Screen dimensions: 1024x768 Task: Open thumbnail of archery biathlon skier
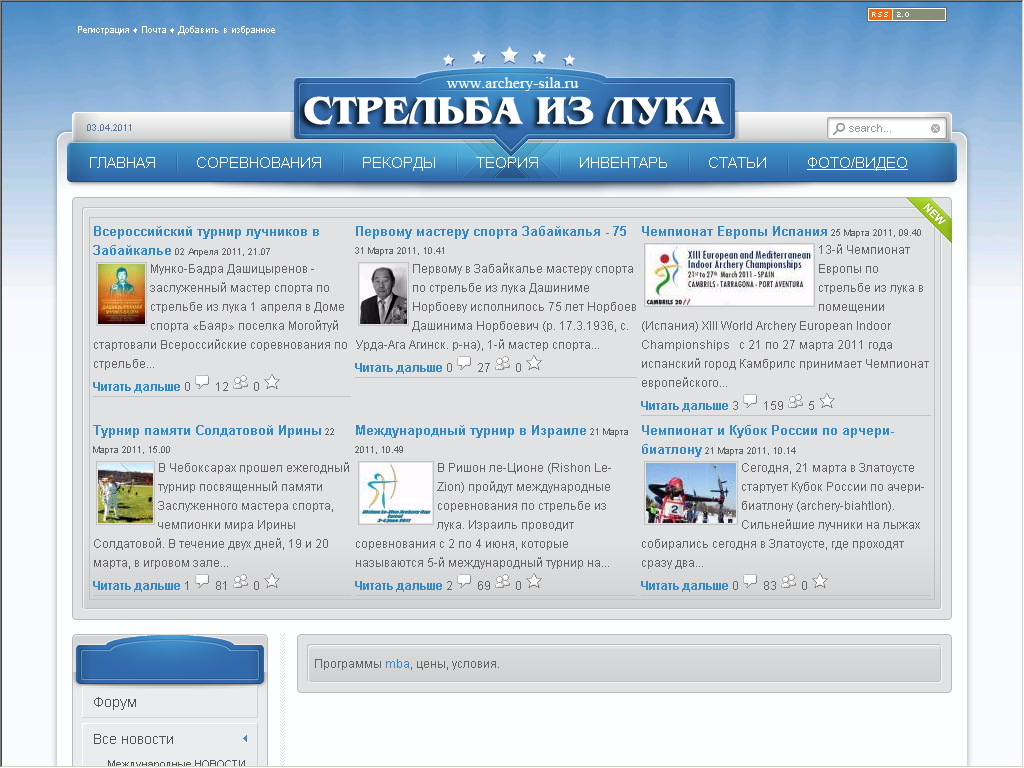point(690,494)
